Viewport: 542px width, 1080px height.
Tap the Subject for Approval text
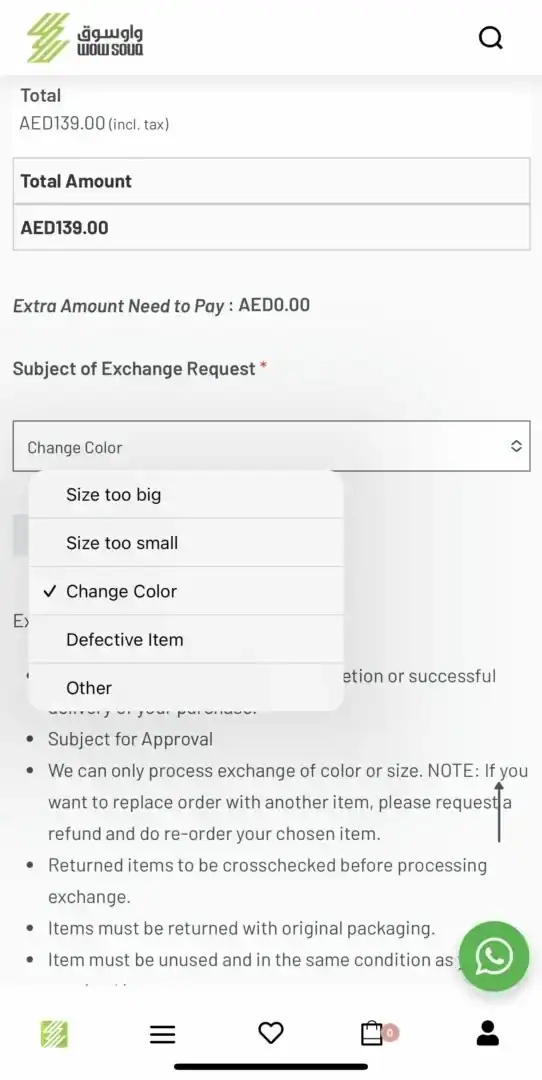point(130,739)
